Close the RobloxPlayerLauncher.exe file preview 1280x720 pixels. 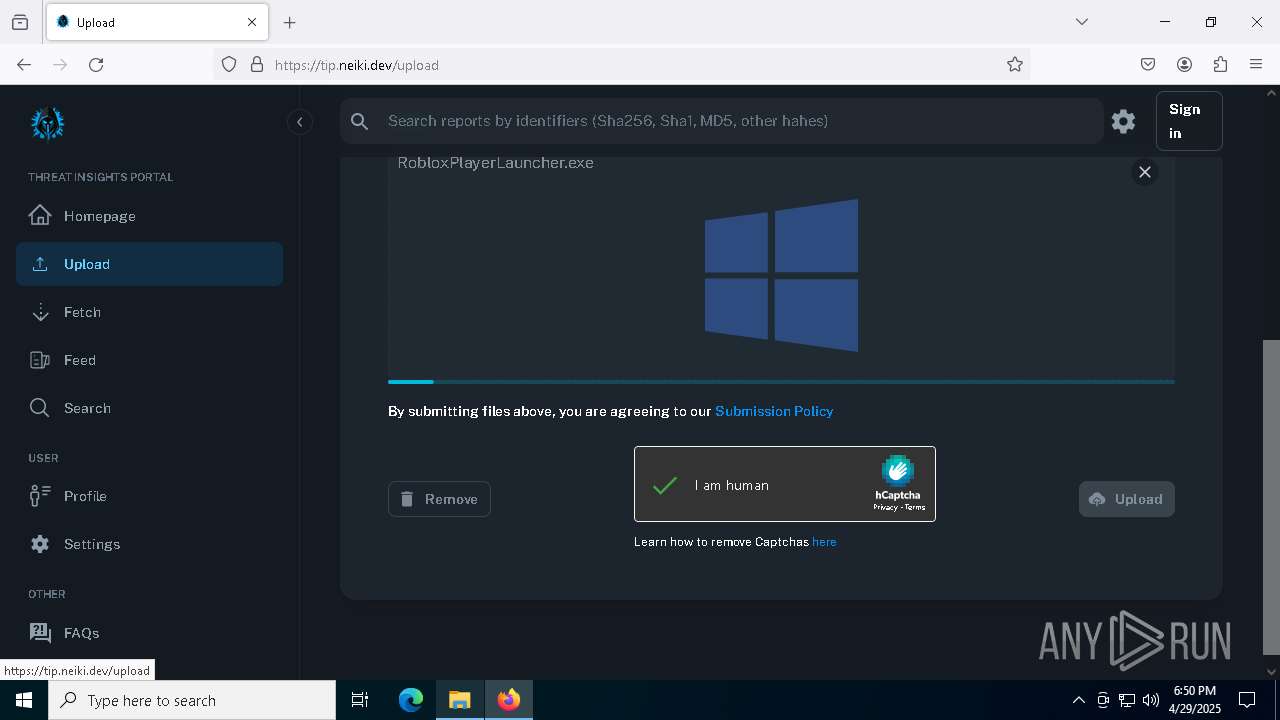click(1145, 172)
